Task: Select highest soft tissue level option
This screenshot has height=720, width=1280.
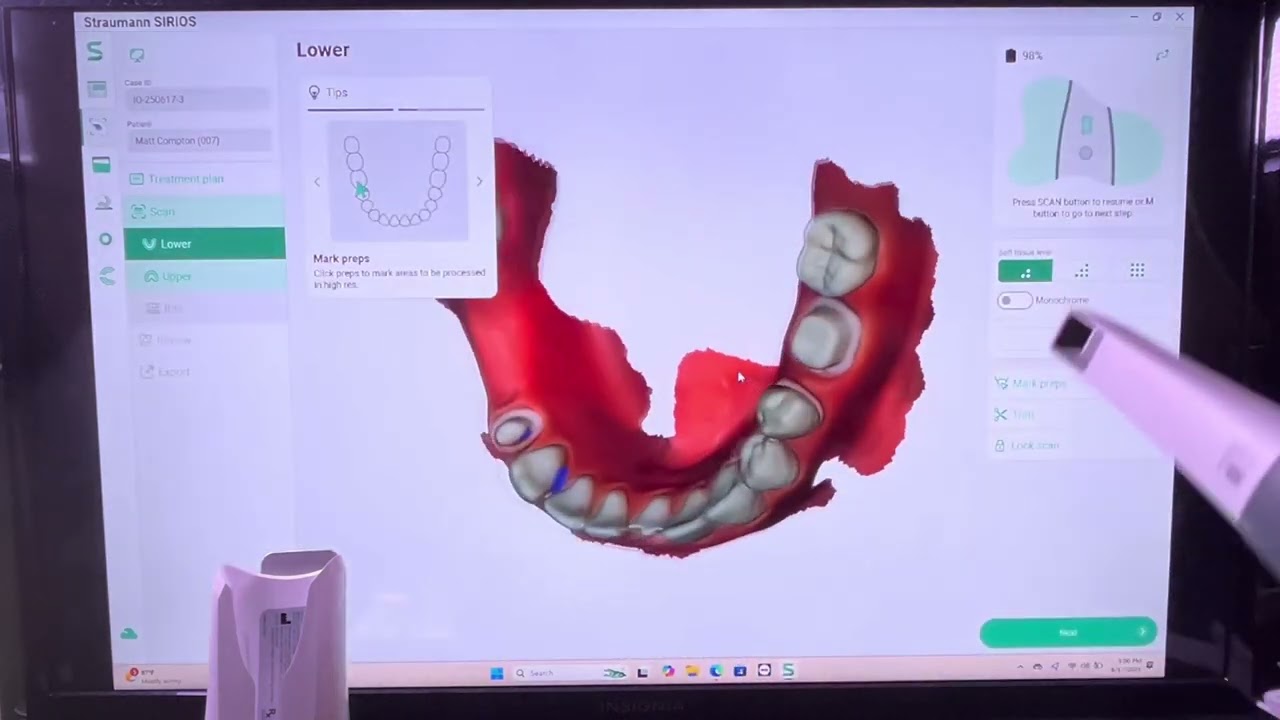Action: pos(1137,271)
